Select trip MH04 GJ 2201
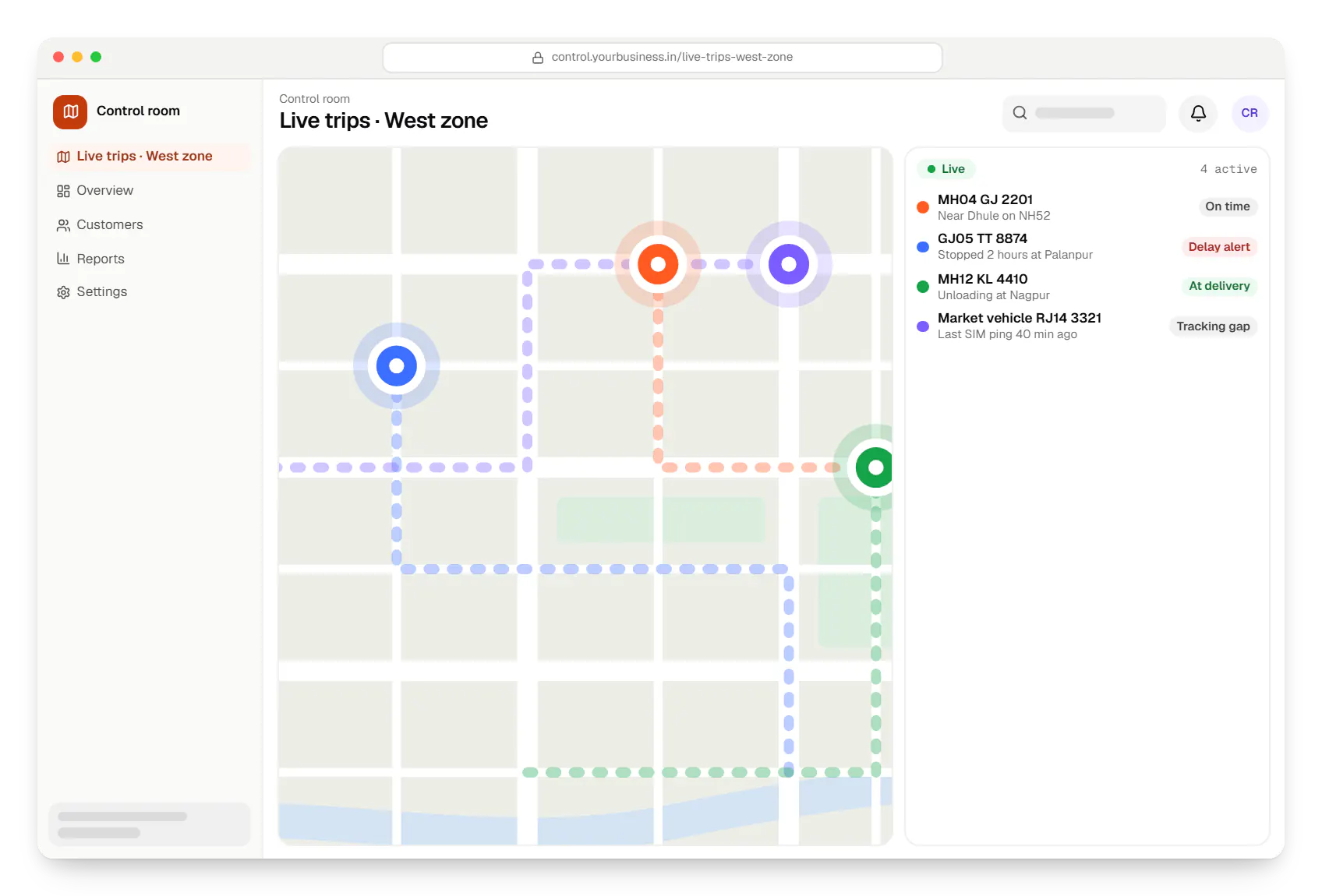Screen dimensions: 1322x896 pos(1087,207)
